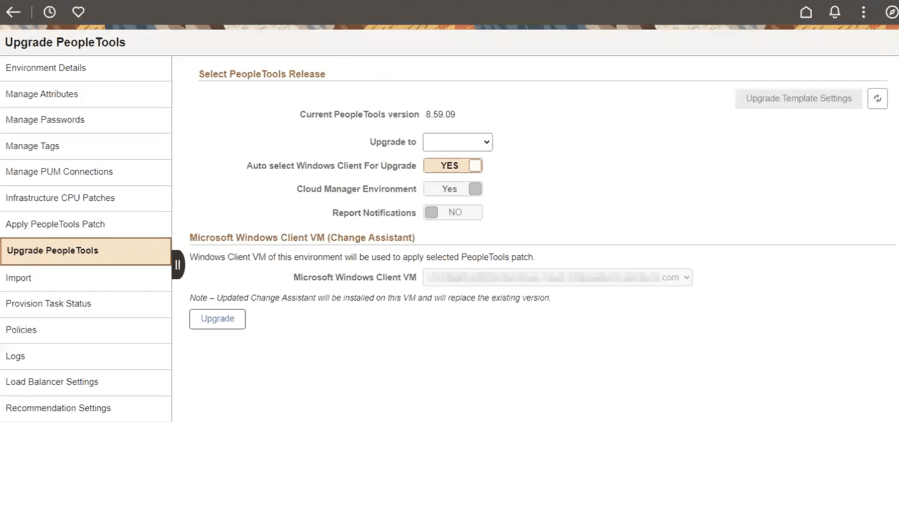Open Policies in the sidebar
The height and width of the screenshot is (517, 920).
click(x=86, y=330)
